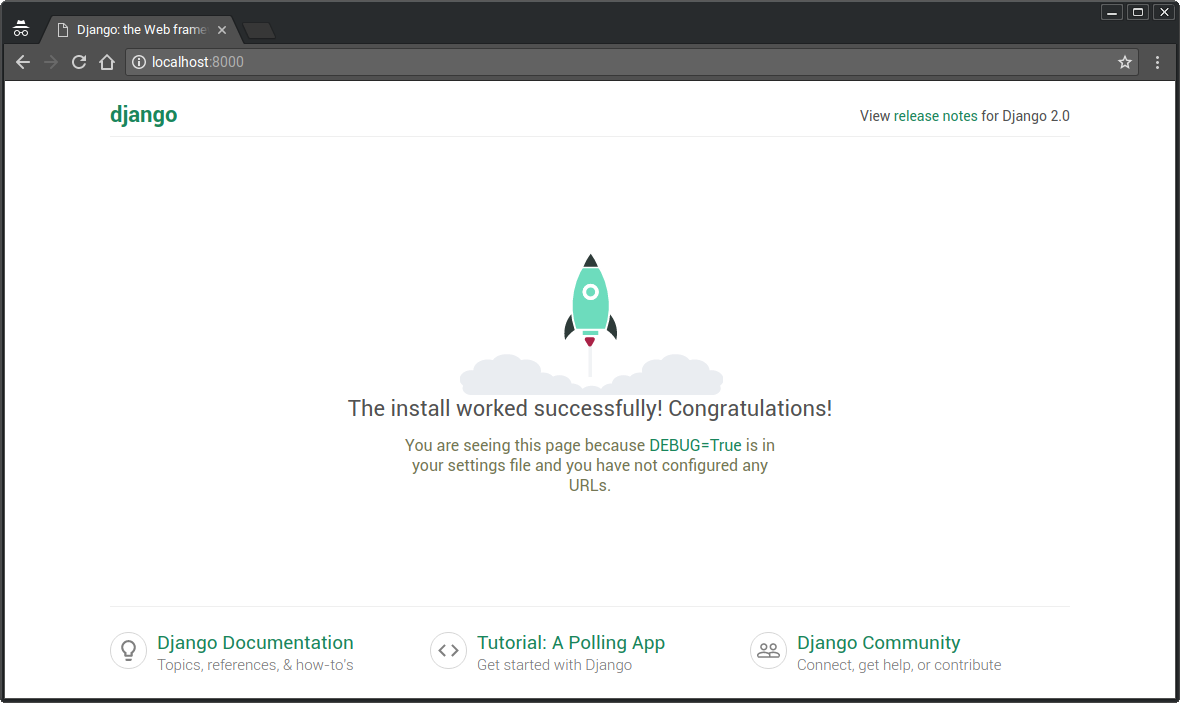Click the django logo heading
This screenshot has height=703, width=1180.
(x=143, y=114)
